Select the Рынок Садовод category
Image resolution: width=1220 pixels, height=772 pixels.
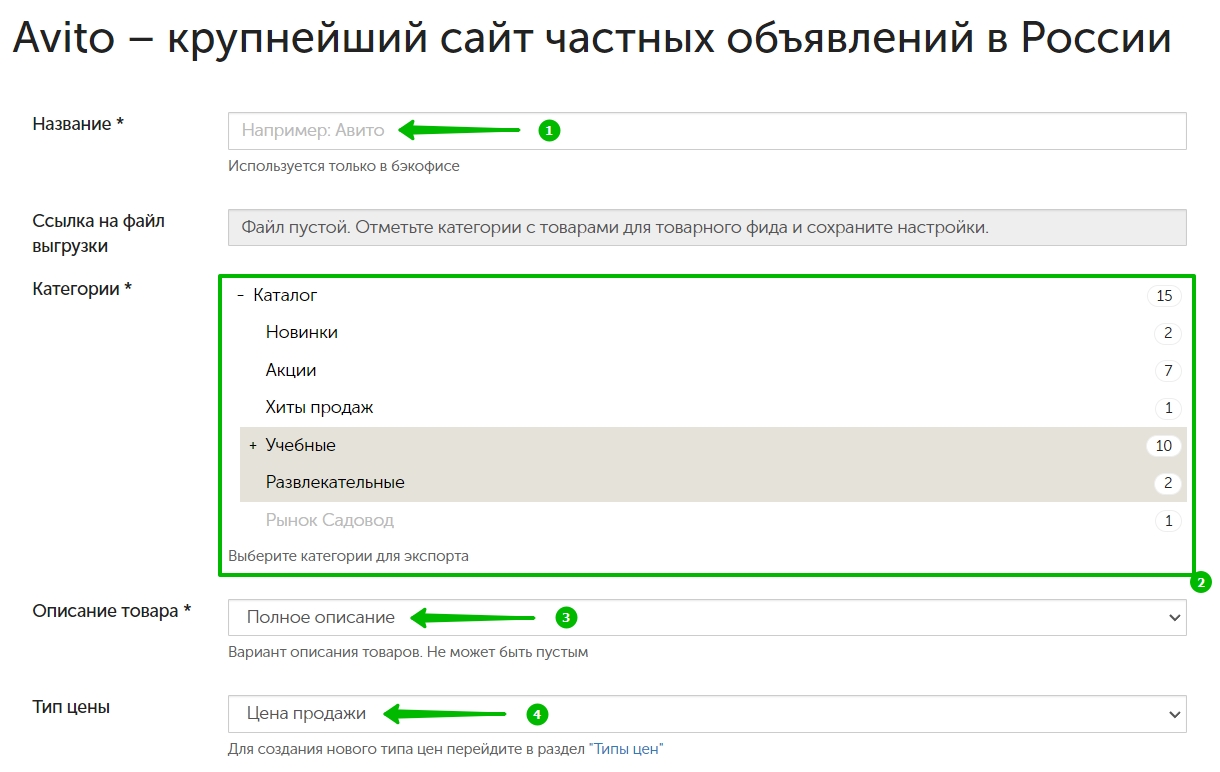(x=330, y=520)
